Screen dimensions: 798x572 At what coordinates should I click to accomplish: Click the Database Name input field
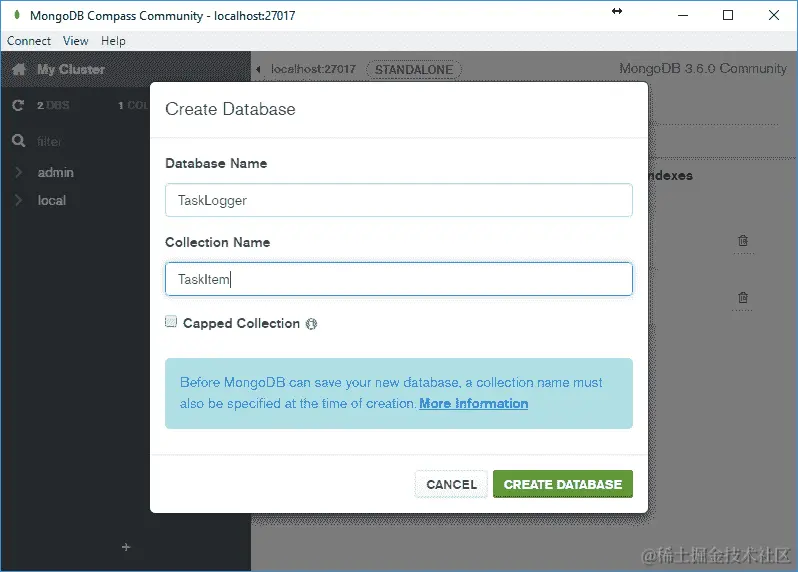[x=399, y=200]
